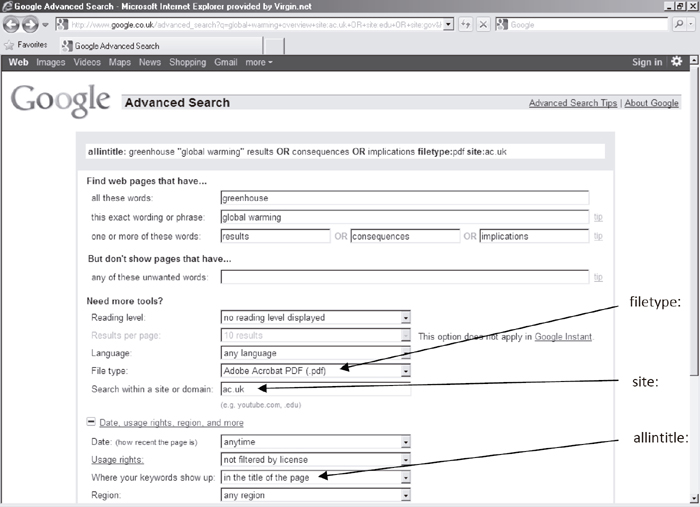This screenshot has height=507, width=700.
Task: Click the Favorites star icon
Action: pyautogui.click(x=10, y=46)
